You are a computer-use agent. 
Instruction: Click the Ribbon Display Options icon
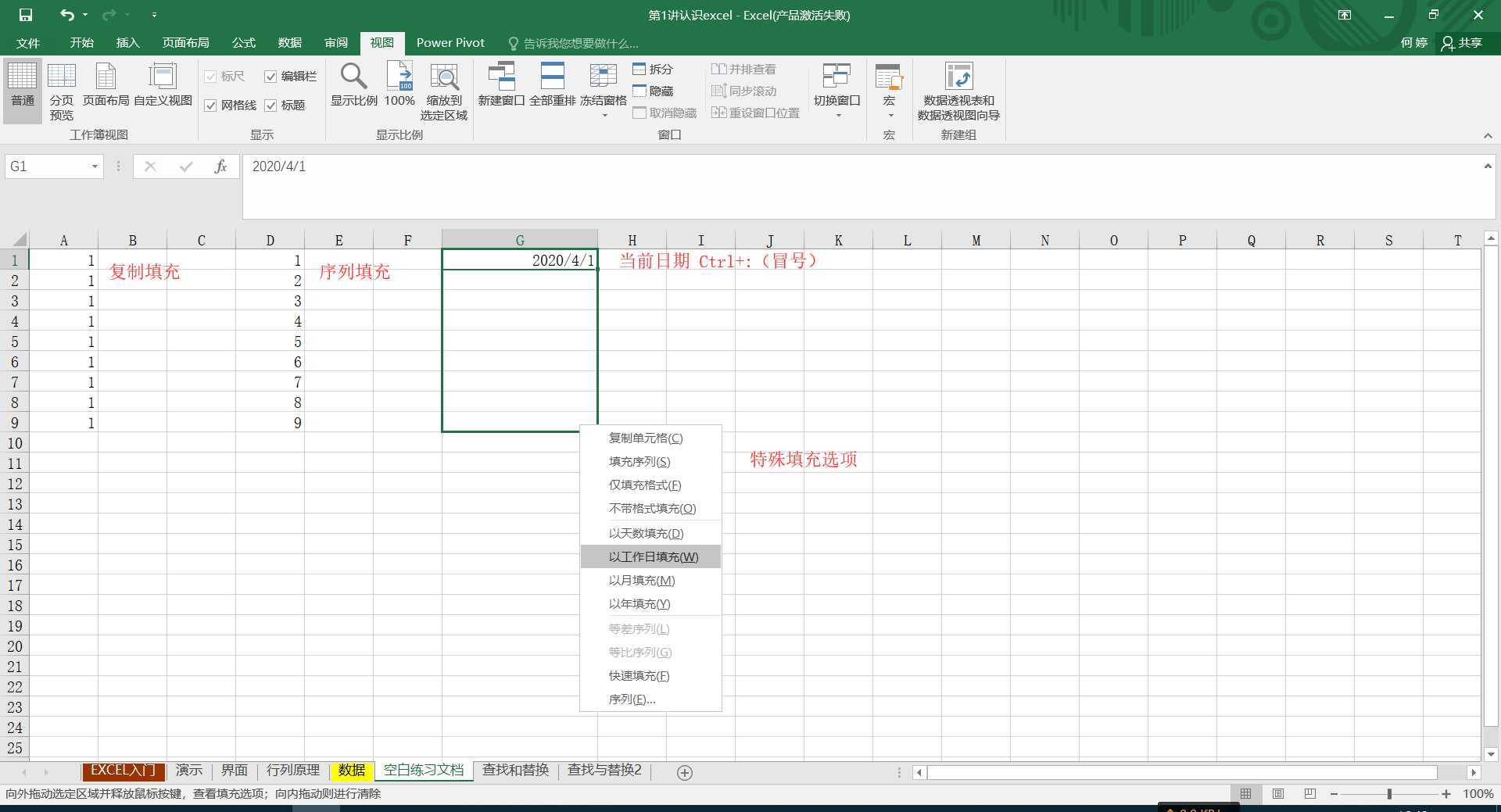point(1345,15)
